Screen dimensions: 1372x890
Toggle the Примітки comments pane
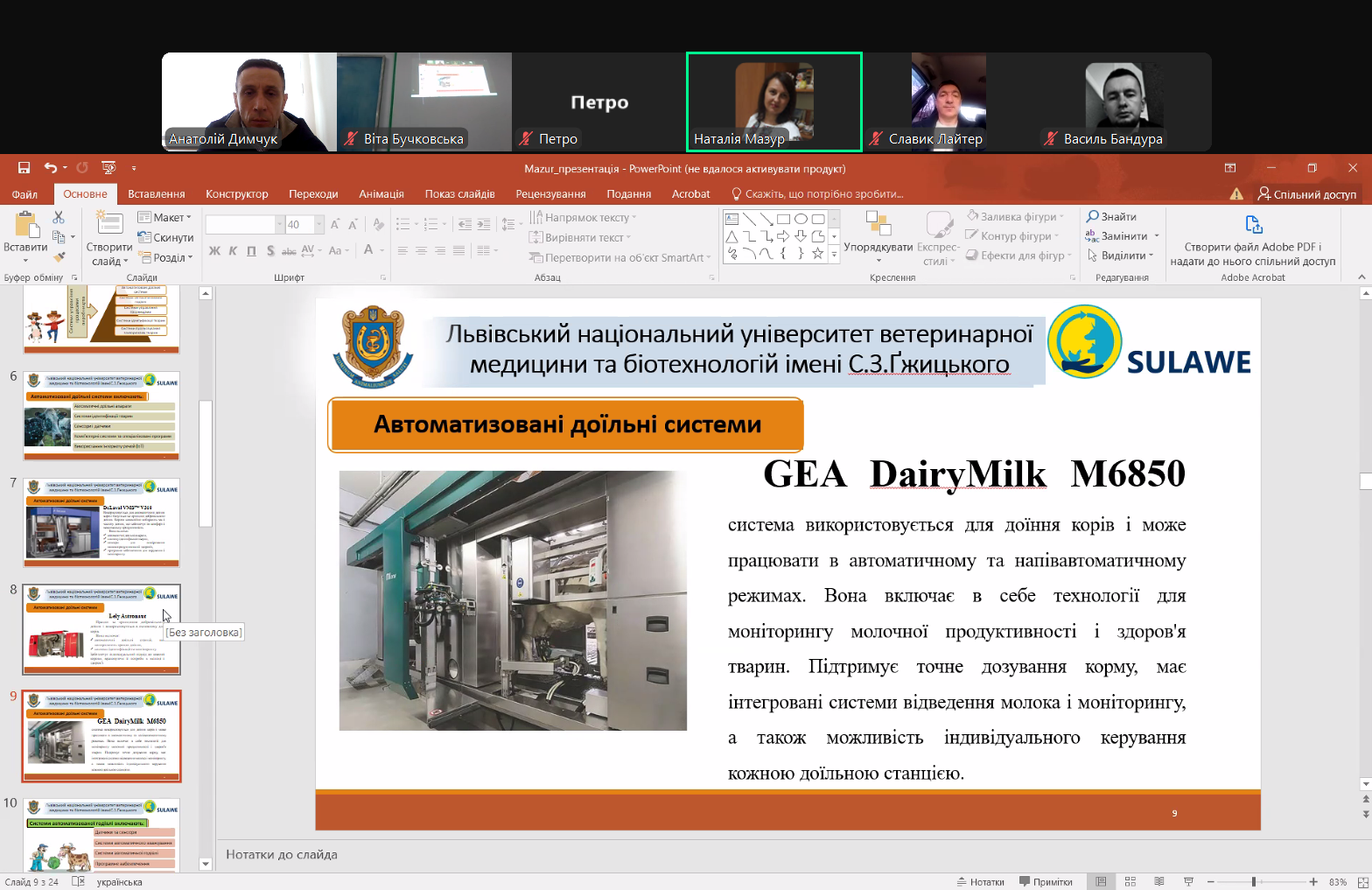pos(1046,881)
